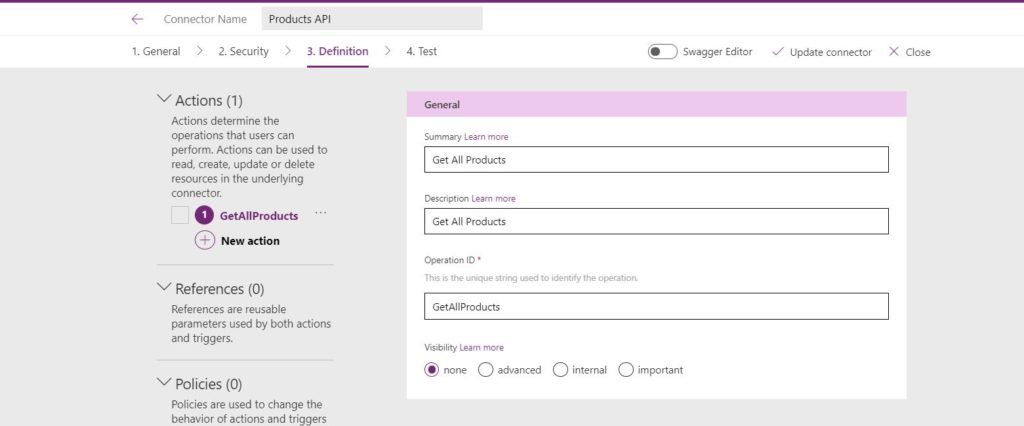Click chevron between General and Security steps

point(200,51)
